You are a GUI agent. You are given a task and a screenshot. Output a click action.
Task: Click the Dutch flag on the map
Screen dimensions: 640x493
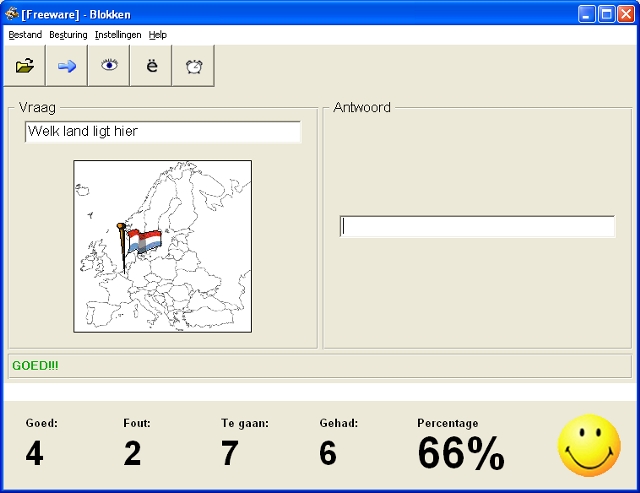[142, 241]
